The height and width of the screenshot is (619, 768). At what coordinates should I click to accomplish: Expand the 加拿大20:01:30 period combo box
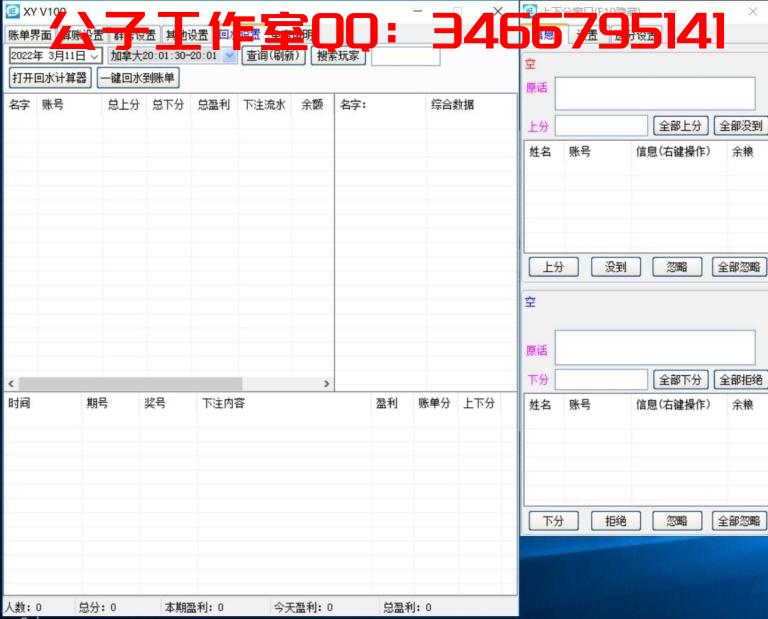tap(229, 56)
